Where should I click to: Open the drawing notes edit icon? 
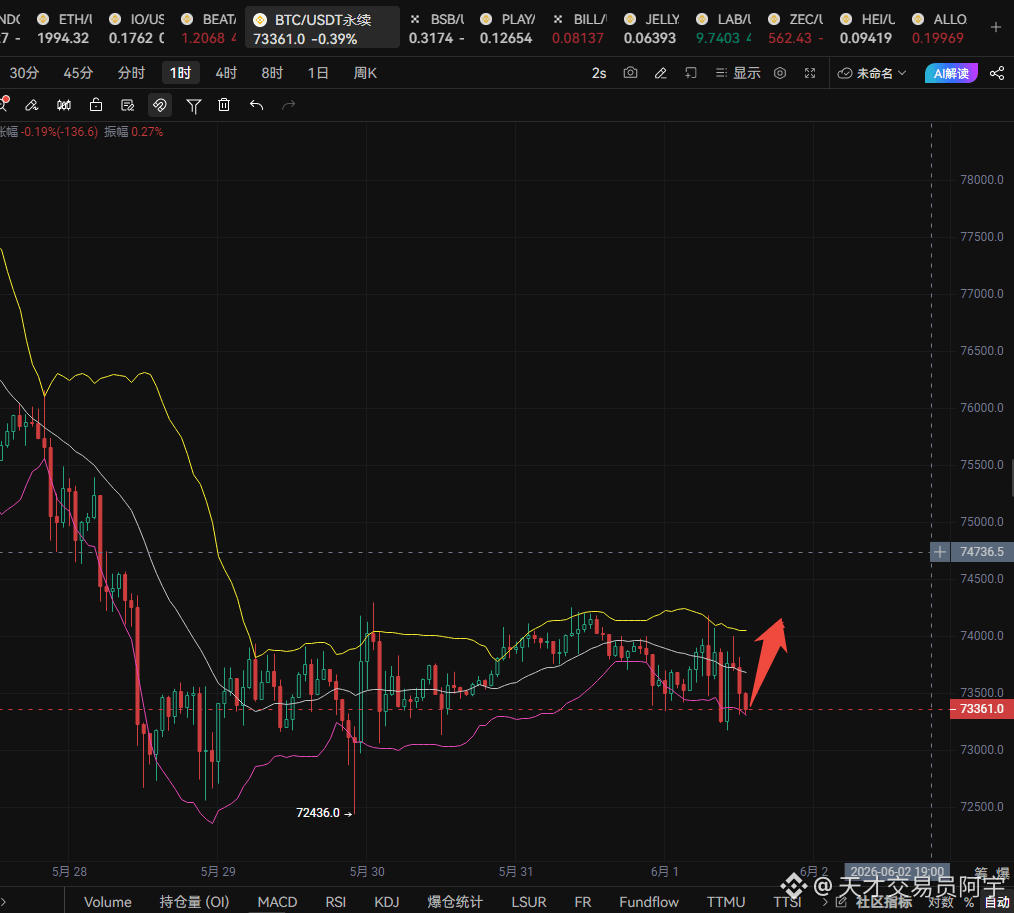pyautogui.click(x=128, y=105)
